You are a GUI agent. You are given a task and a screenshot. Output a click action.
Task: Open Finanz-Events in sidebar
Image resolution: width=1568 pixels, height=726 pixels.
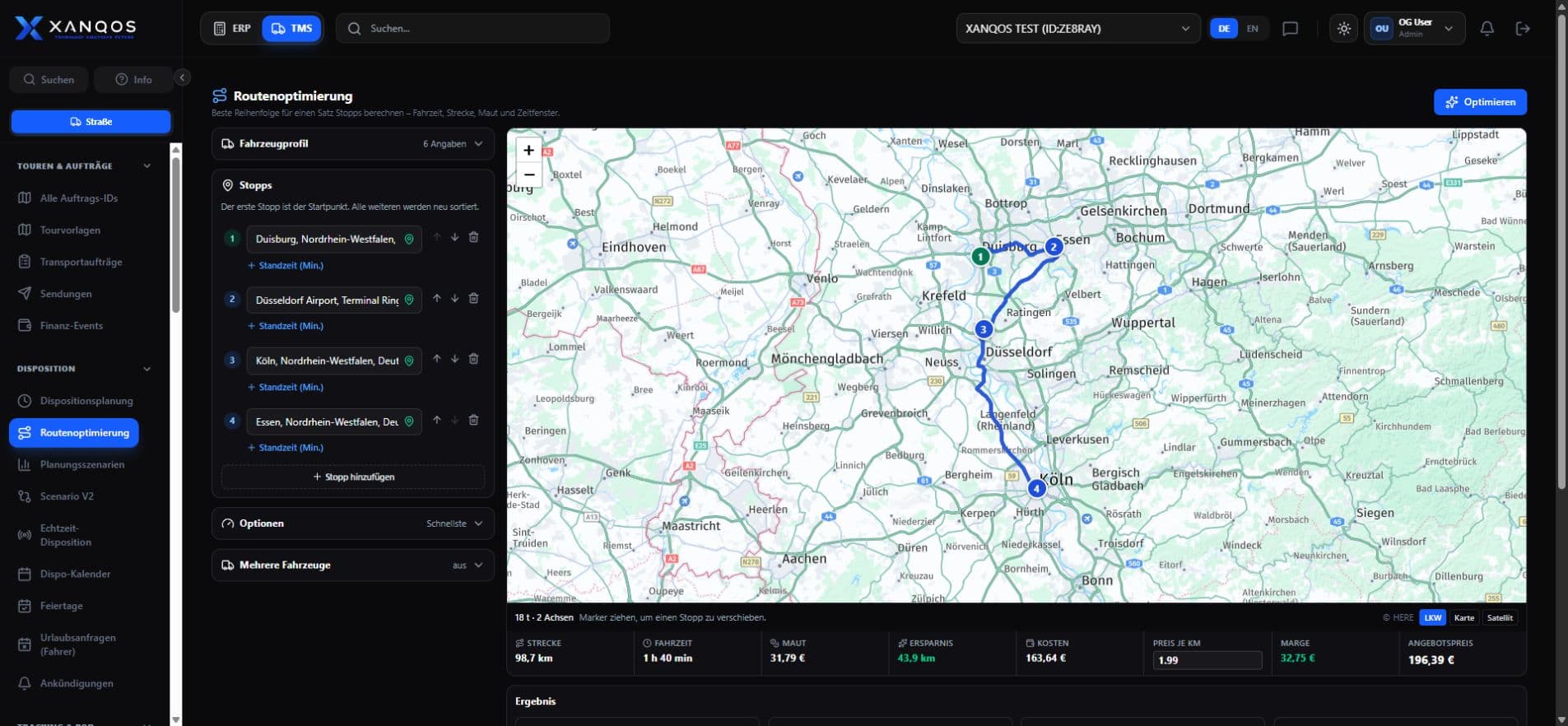(72, 326)
